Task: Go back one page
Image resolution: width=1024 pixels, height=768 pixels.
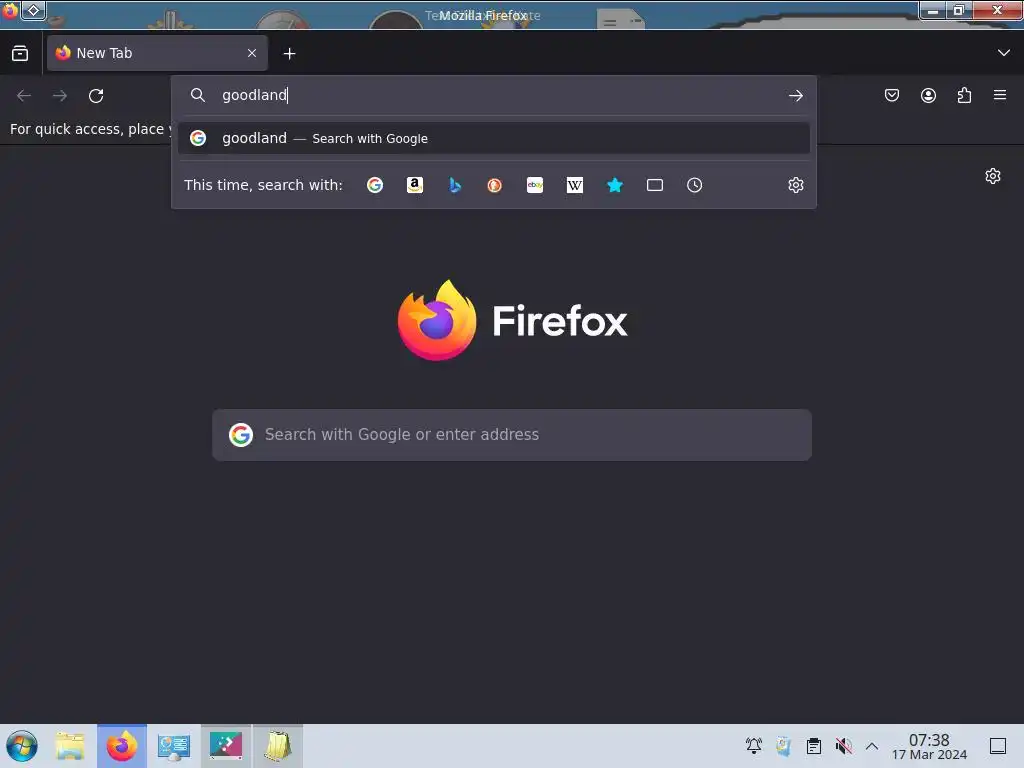Action: click(24, 96)
